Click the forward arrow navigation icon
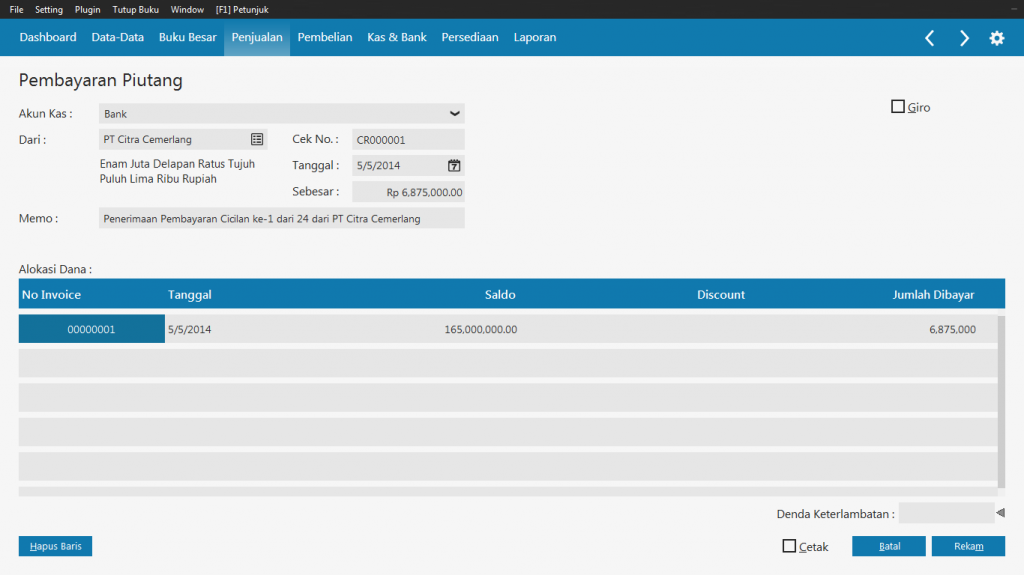This screenshot has width=1024, height=575. pos(964,38)
